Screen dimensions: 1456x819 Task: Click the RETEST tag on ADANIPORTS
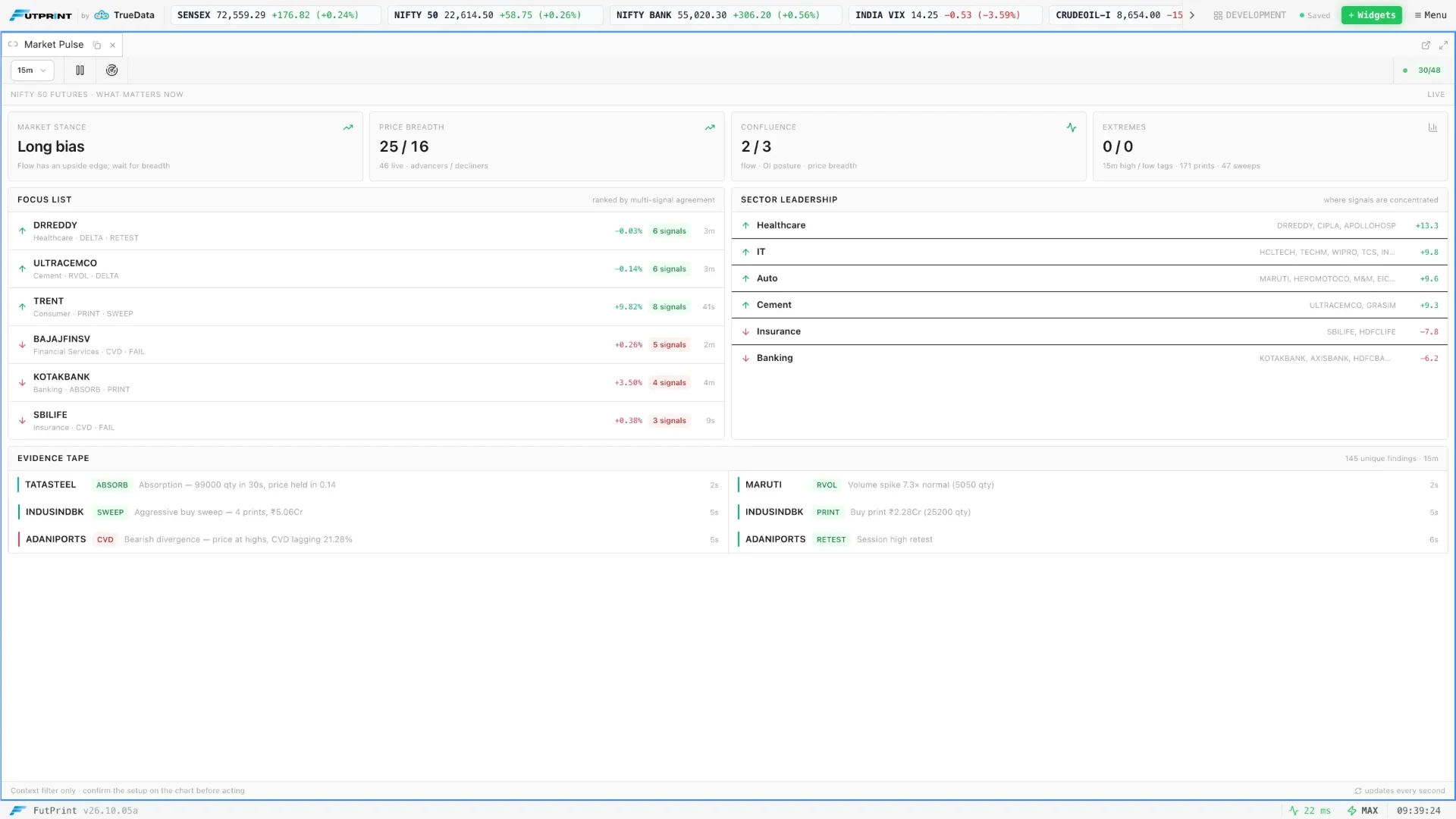pos(830,540)
